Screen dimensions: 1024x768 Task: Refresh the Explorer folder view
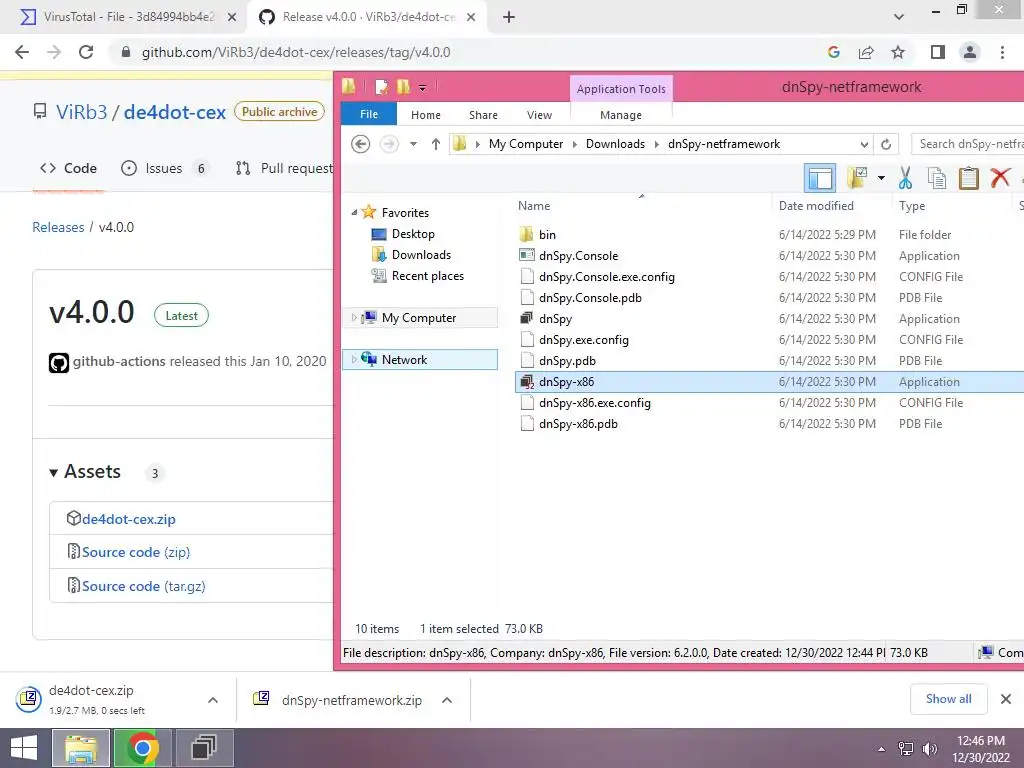(886, 144)
